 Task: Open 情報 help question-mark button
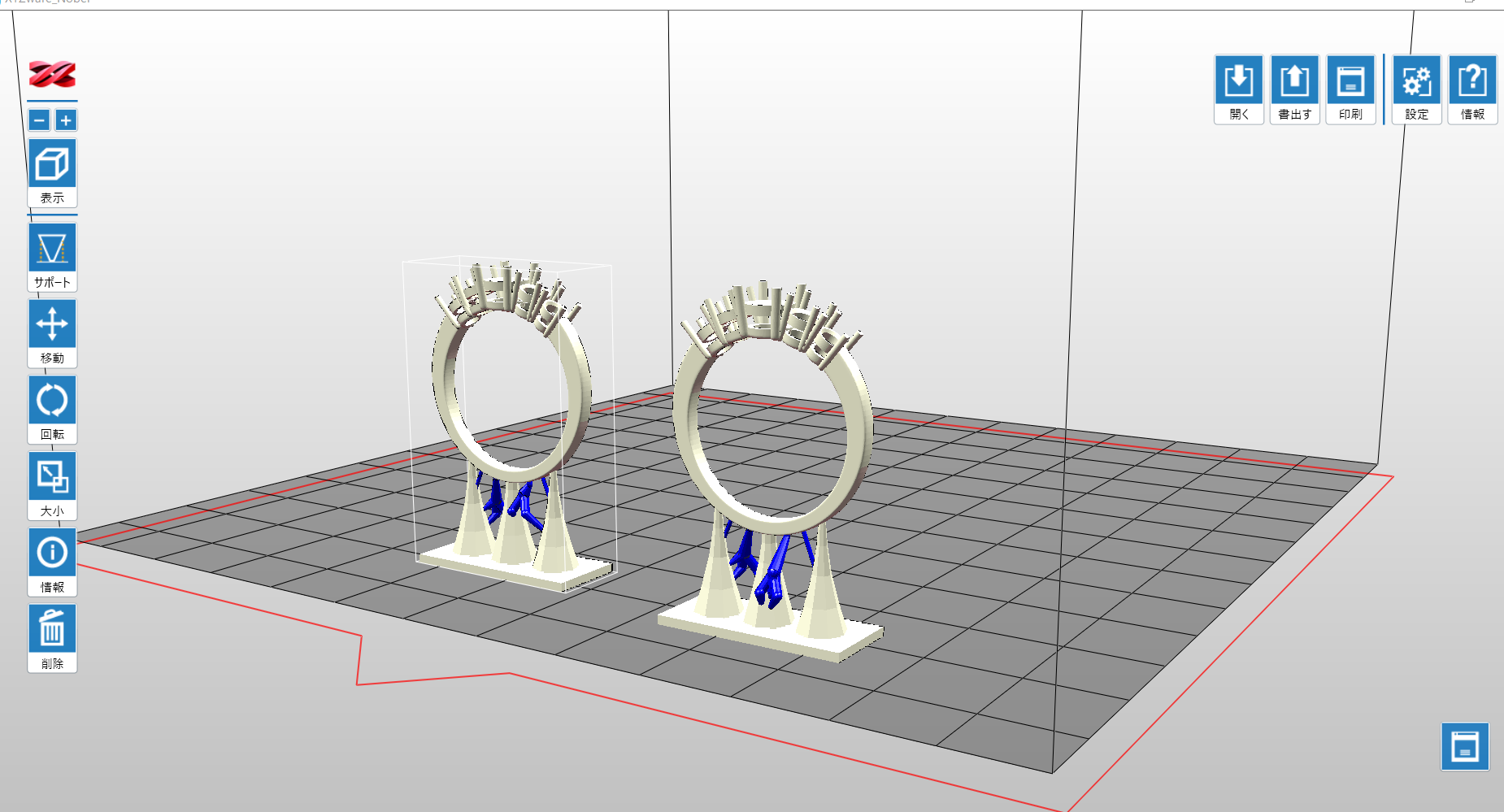pos(1472,89)
